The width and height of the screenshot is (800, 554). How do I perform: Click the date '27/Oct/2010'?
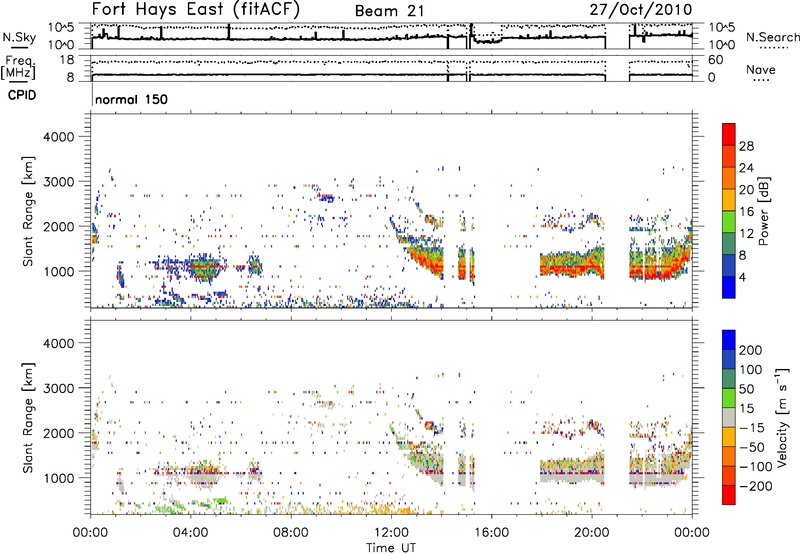[641, 10]
